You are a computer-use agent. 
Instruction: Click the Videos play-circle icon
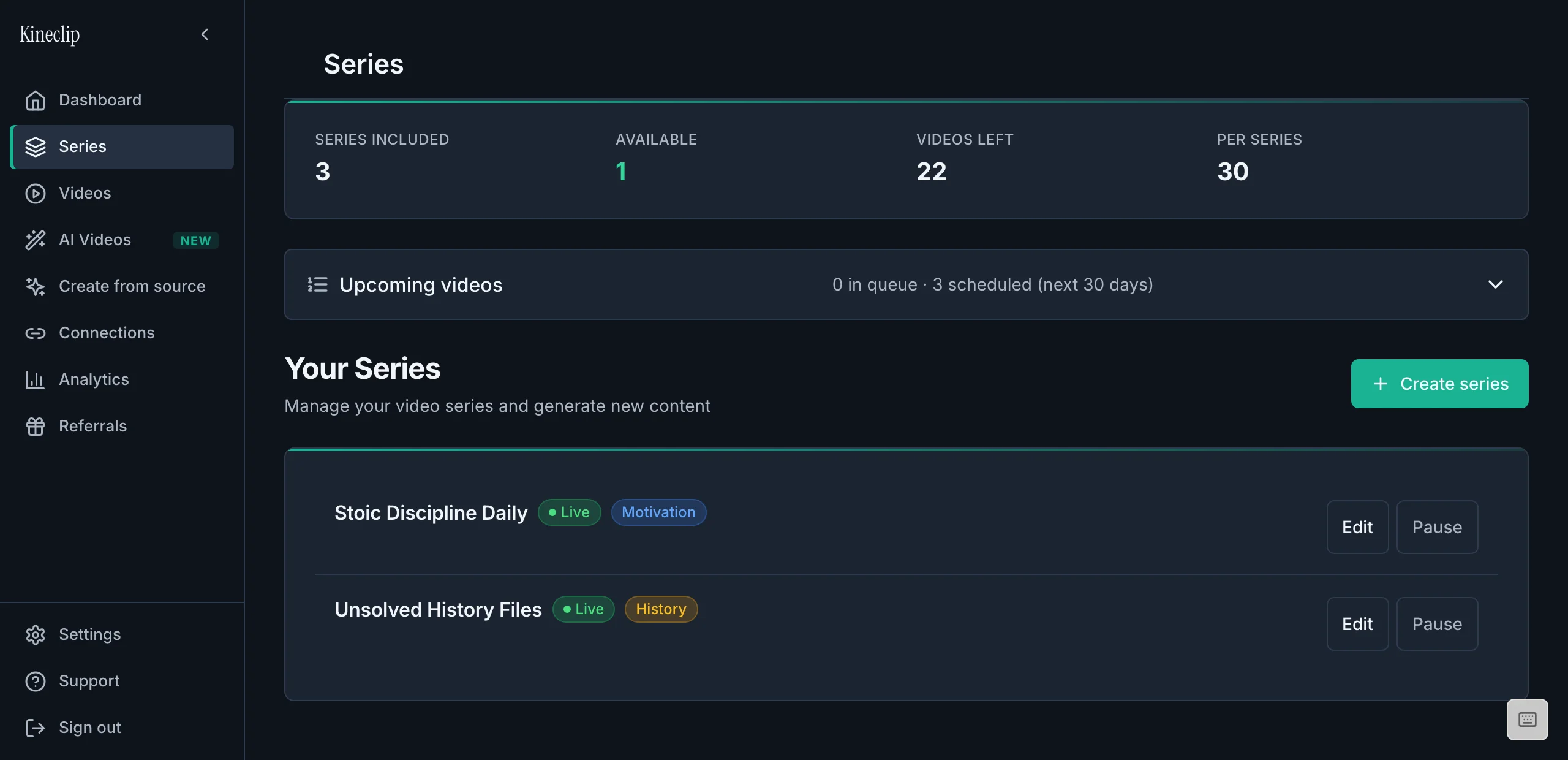pyautogui.click(x=35, y=193)
